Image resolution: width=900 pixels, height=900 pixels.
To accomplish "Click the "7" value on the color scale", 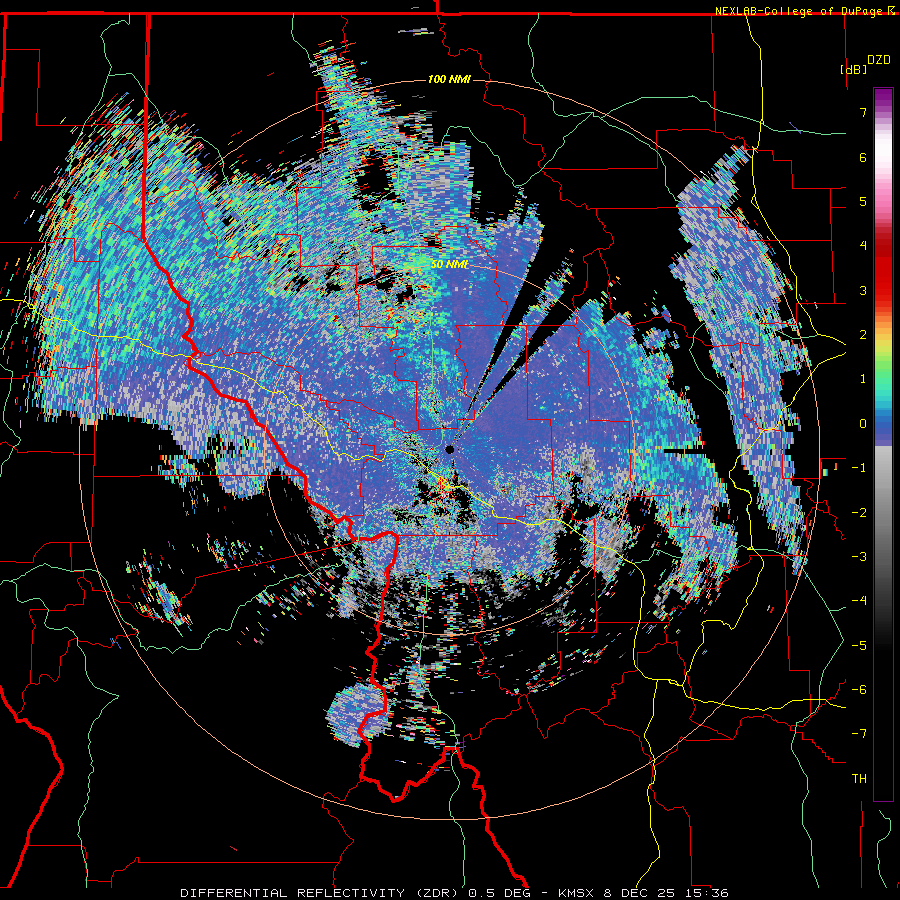I will tap(863, 112).
